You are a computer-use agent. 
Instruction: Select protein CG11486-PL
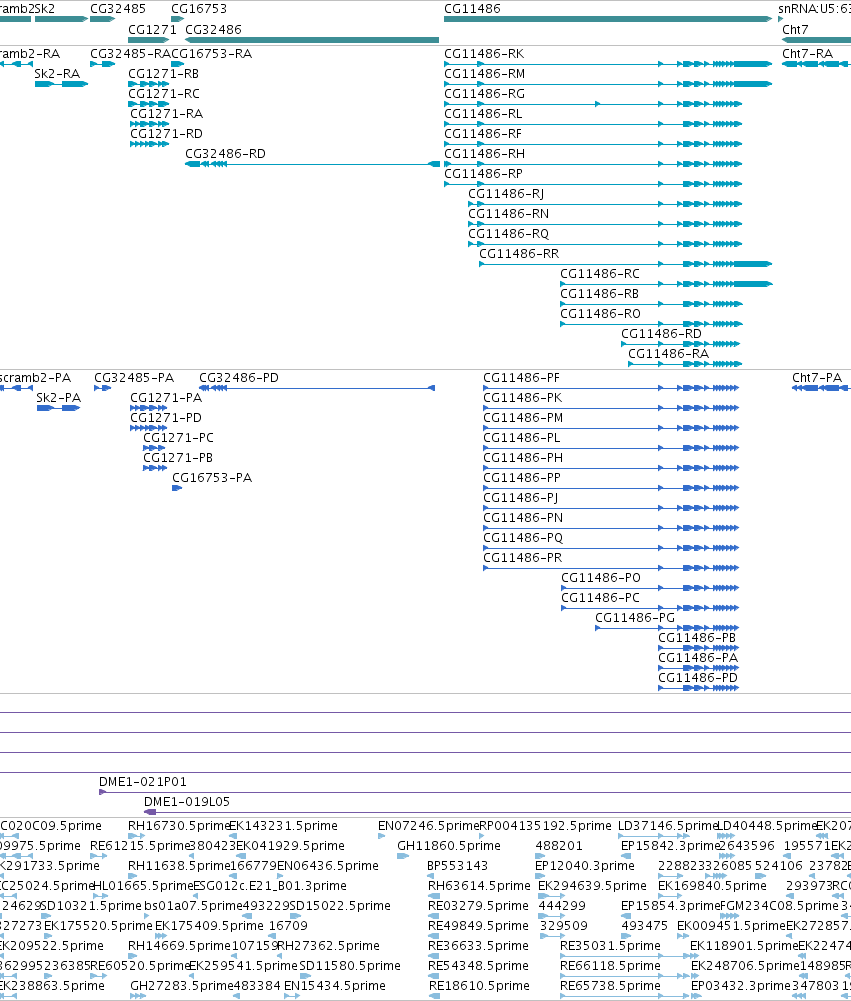pos(522,438)
